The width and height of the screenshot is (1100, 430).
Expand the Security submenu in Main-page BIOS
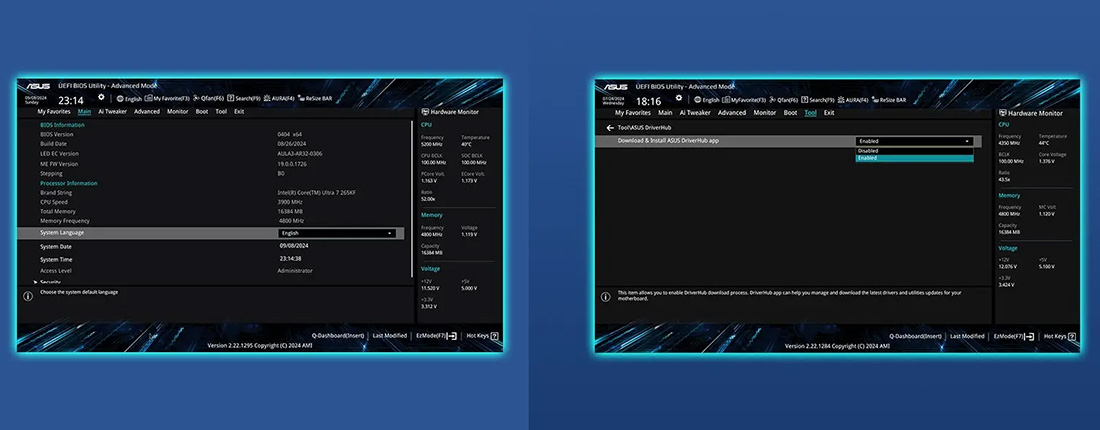point(46,282)
